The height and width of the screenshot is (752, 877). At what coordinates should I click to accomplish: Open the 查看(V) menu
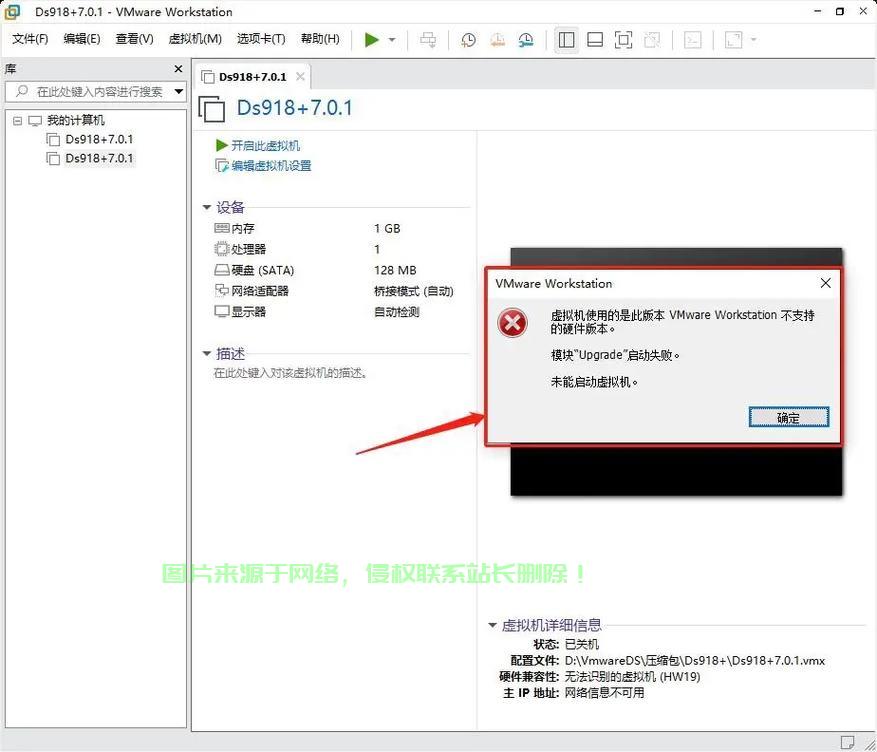134,39
